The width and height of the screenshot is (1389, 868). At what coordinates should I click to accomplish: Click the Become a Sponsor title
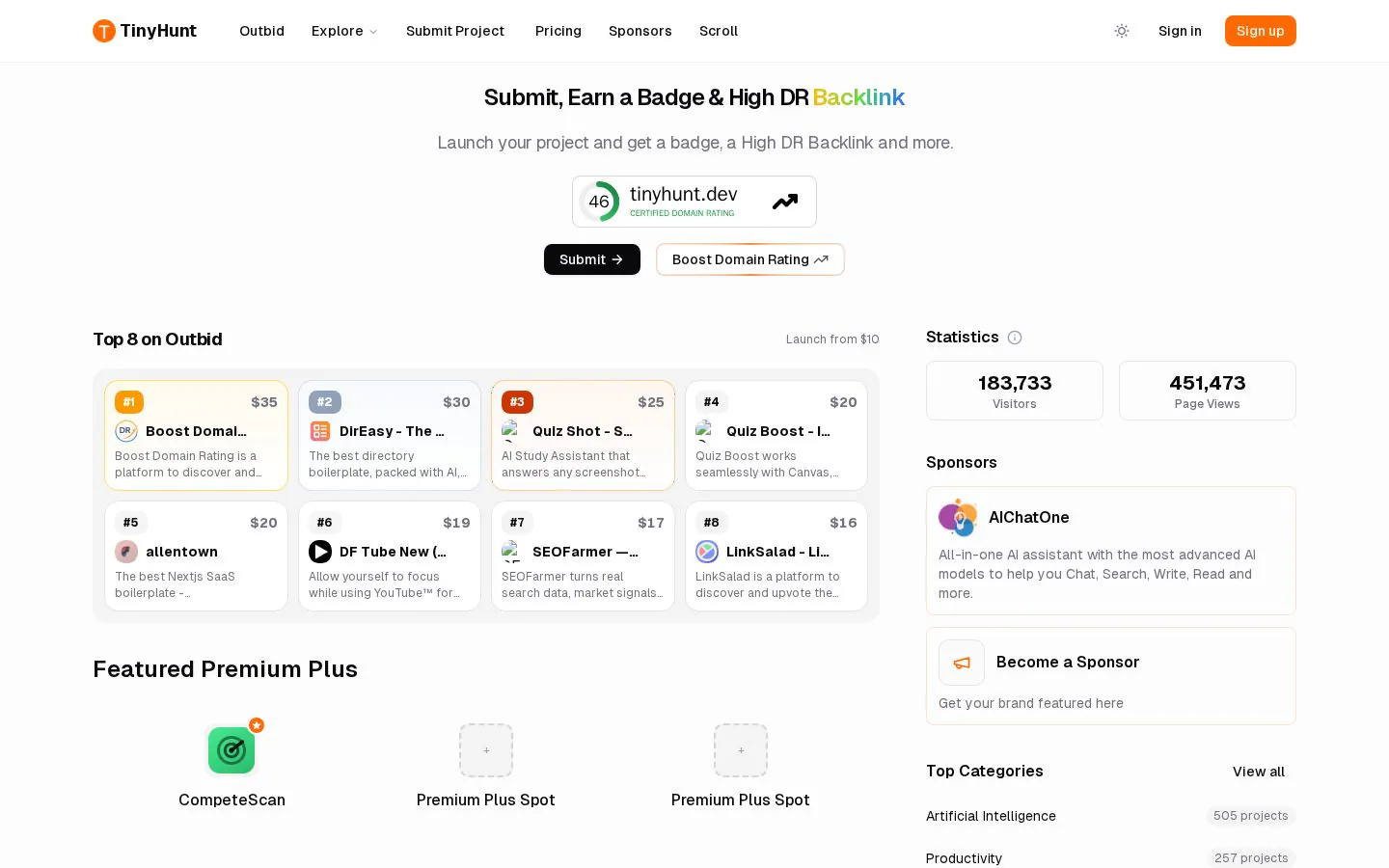(x=1068, y=663)
